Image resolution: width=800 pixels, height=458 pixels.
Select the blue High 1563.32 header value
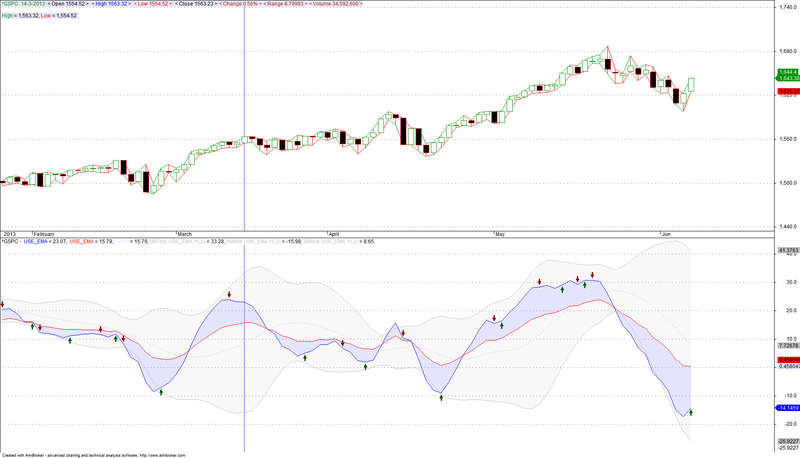112,4
